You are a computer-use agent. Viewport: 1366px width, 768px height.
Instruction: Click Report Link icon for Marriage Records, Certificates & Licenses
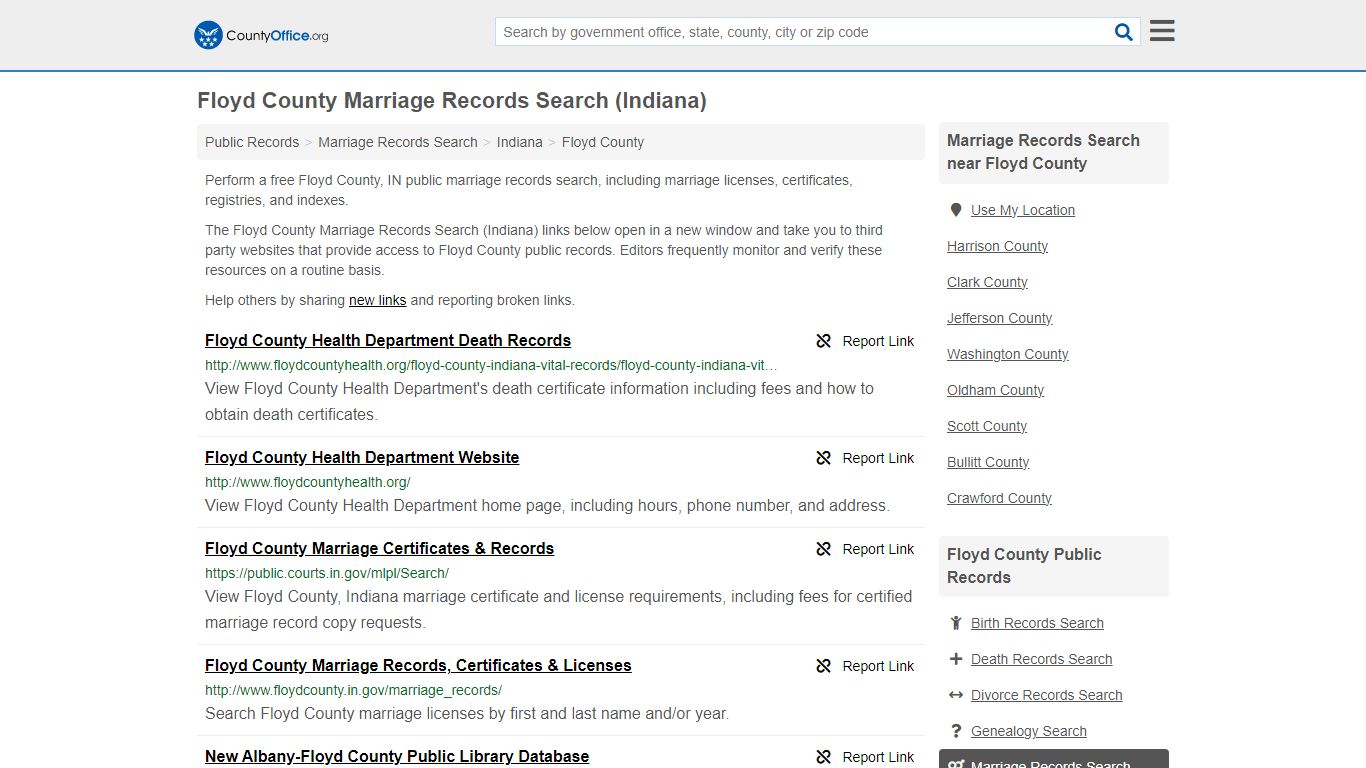[x=824, y=666]
